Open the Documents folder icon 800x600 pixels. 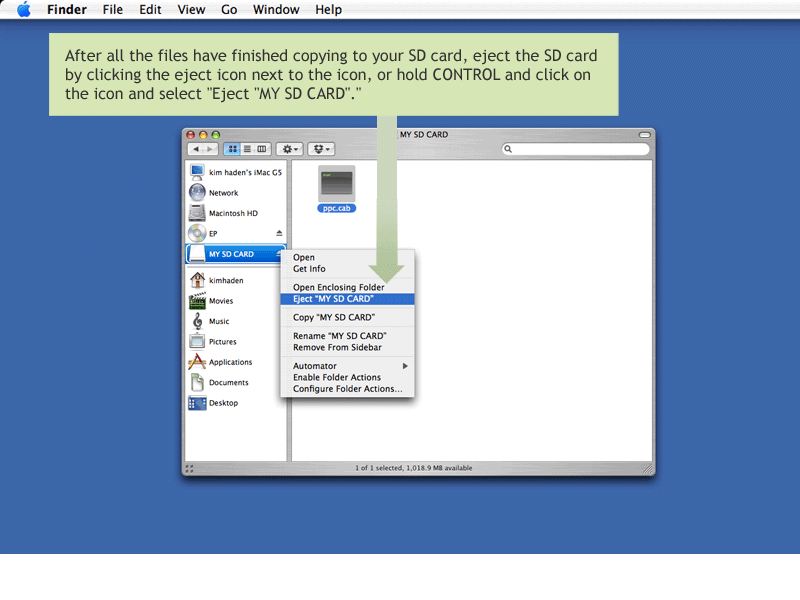point(197,382)
